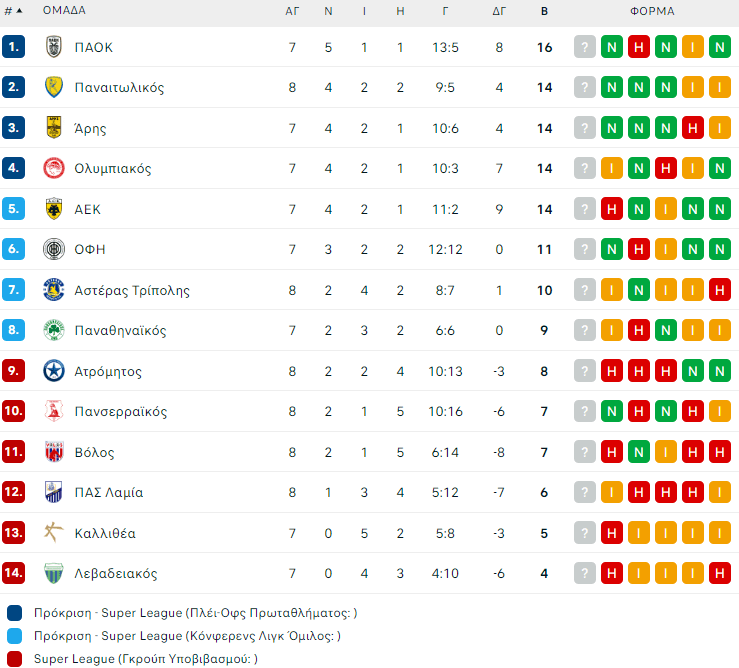Sort standings by points Β header
This screenshot has width=739, height=668.
click(x=544, y=11)
